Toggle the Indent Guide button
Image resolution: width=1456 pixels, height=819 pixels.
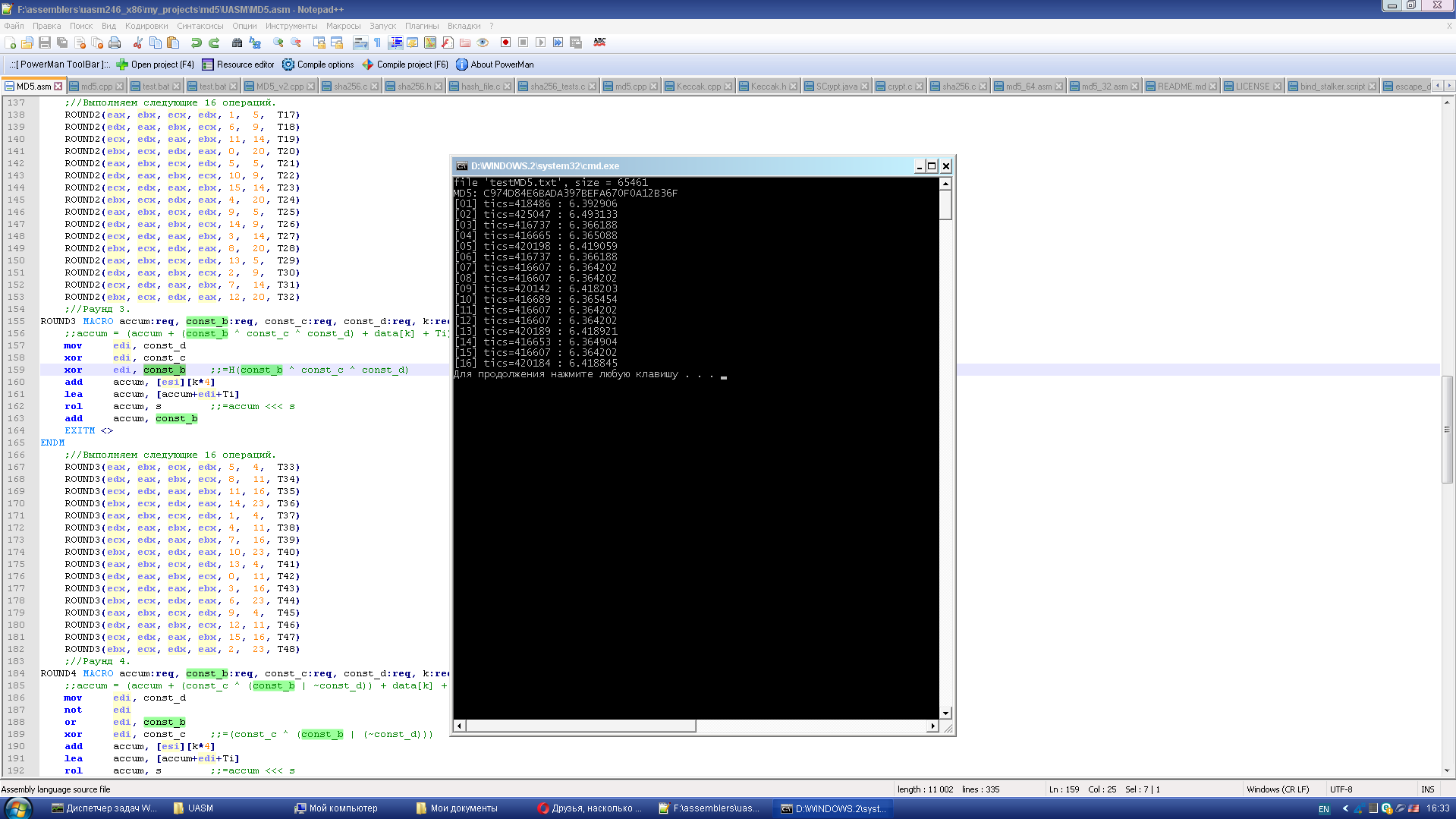coord(395,43)
